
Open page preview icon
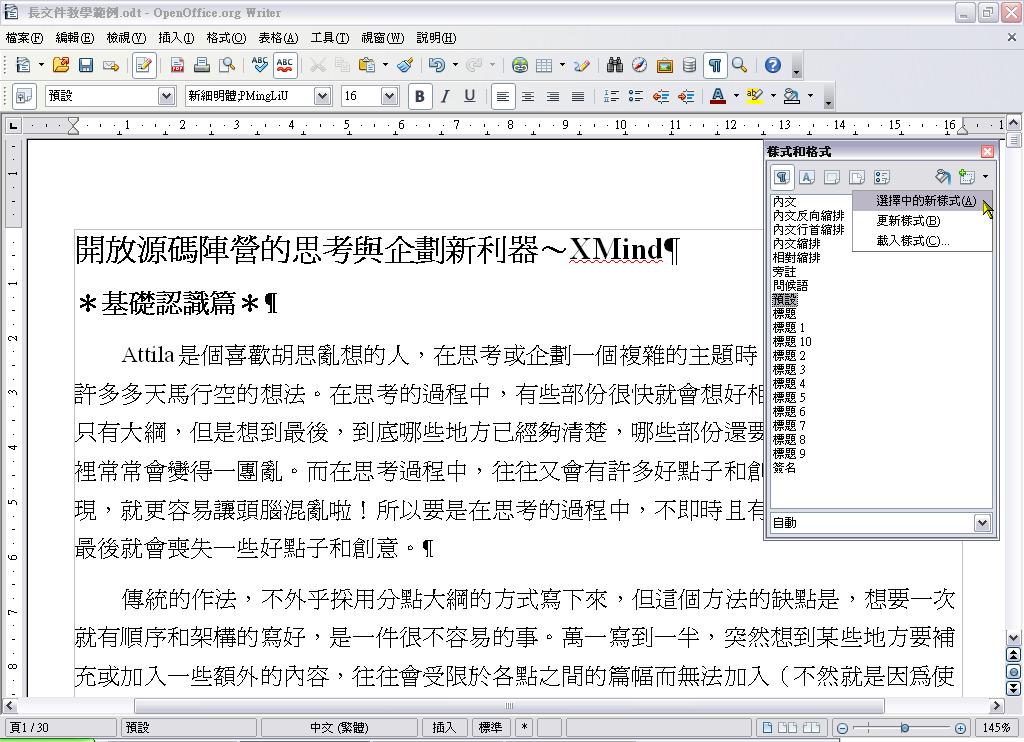pos(227,65)
